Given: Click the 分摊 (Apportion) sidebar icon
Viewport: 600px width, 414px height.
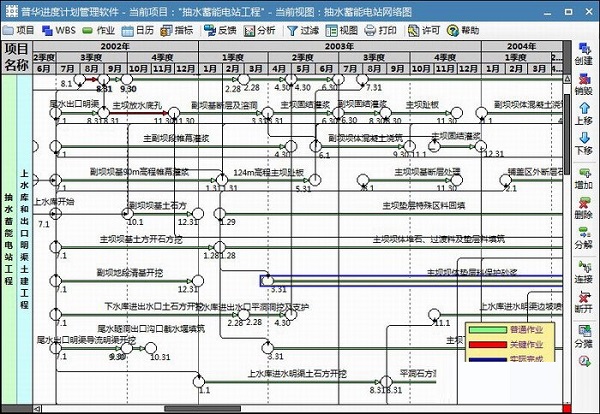Looking at the screenshot, I should (584, 331).
